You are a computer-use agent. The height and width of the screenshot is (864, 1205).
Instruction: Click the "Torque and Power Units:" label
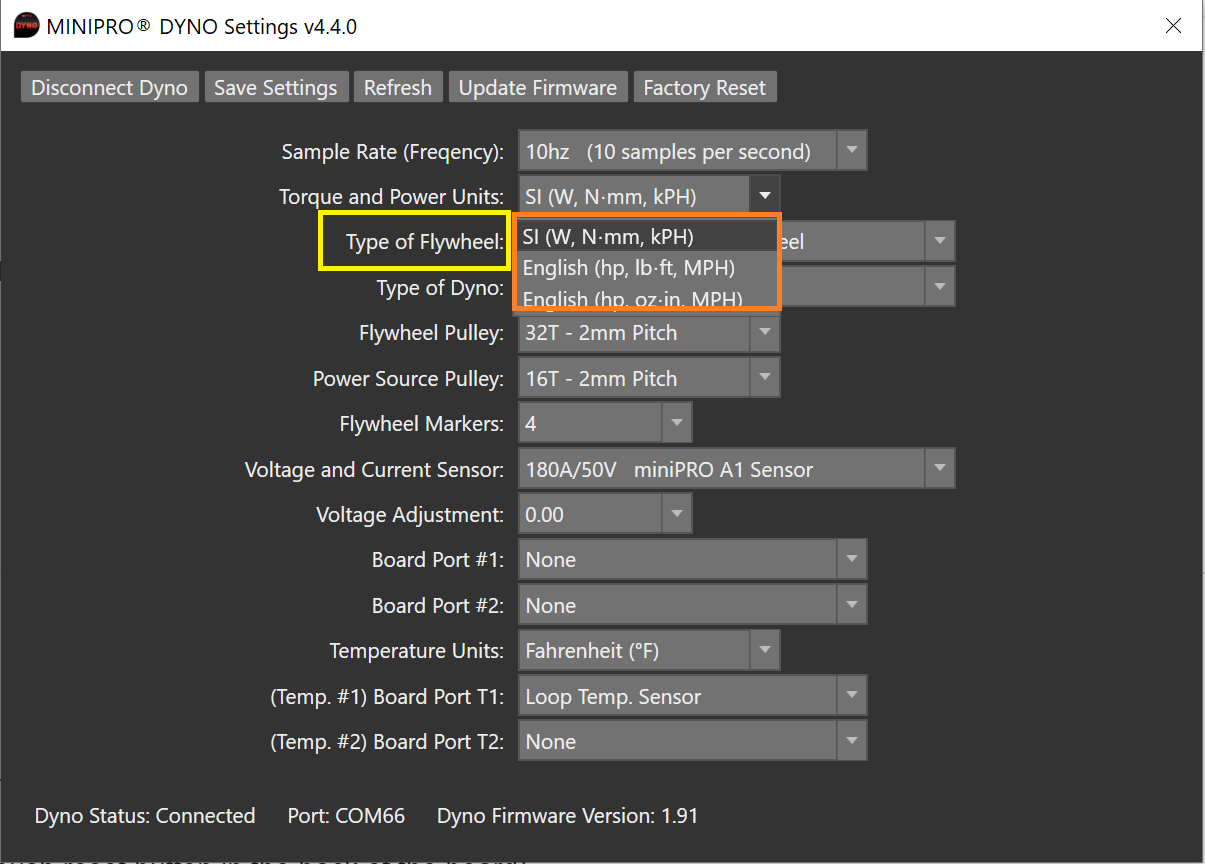[392, 197]
